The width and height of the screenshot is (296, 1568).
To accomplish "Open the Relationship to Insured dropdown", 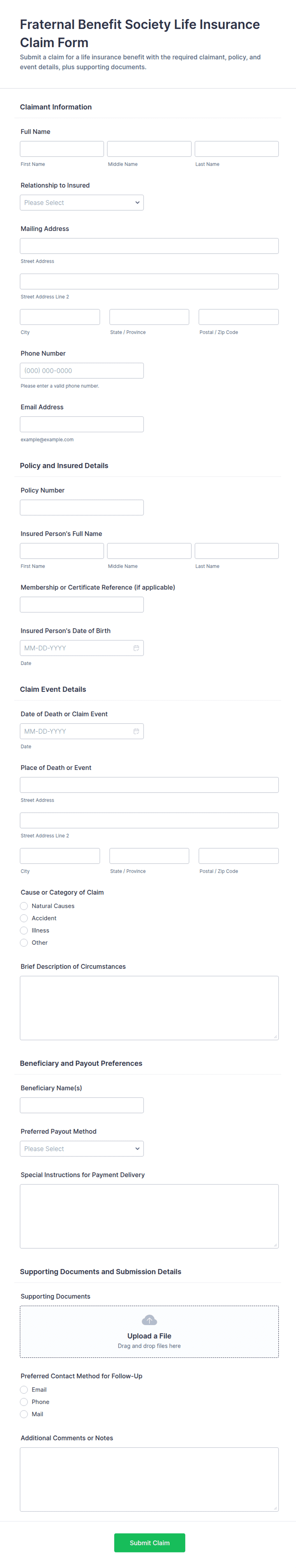I will [81, 203].
